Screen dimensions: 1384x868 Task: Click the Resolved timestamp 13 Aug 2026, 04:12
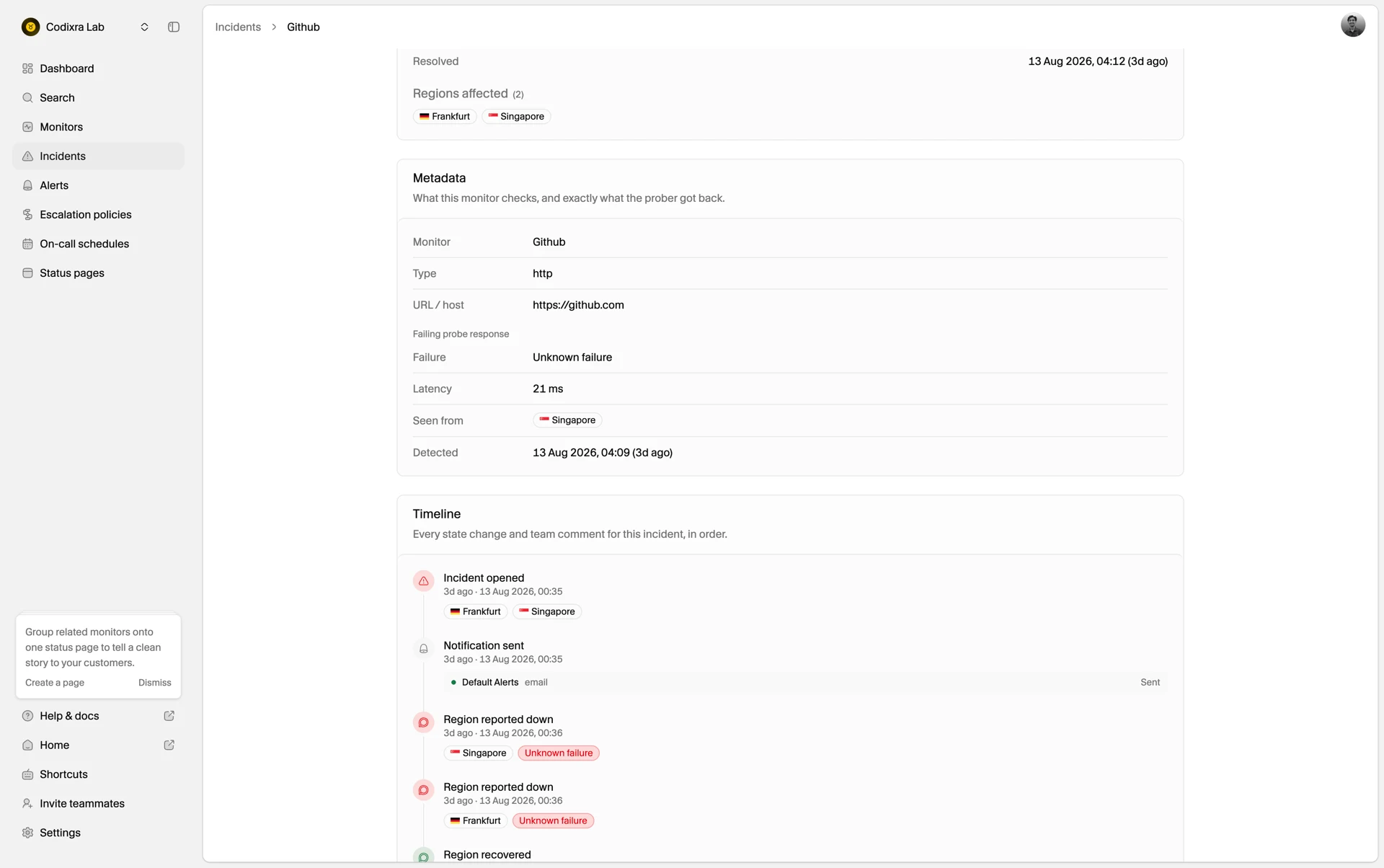1098,61
